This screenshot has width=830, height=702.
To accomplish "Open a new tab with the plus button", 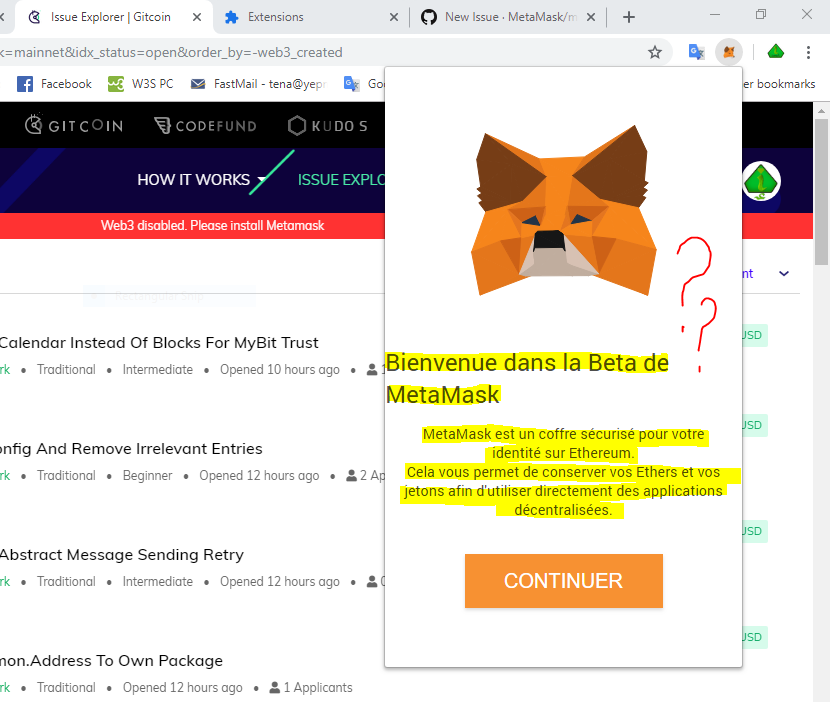I will point(629,17).
